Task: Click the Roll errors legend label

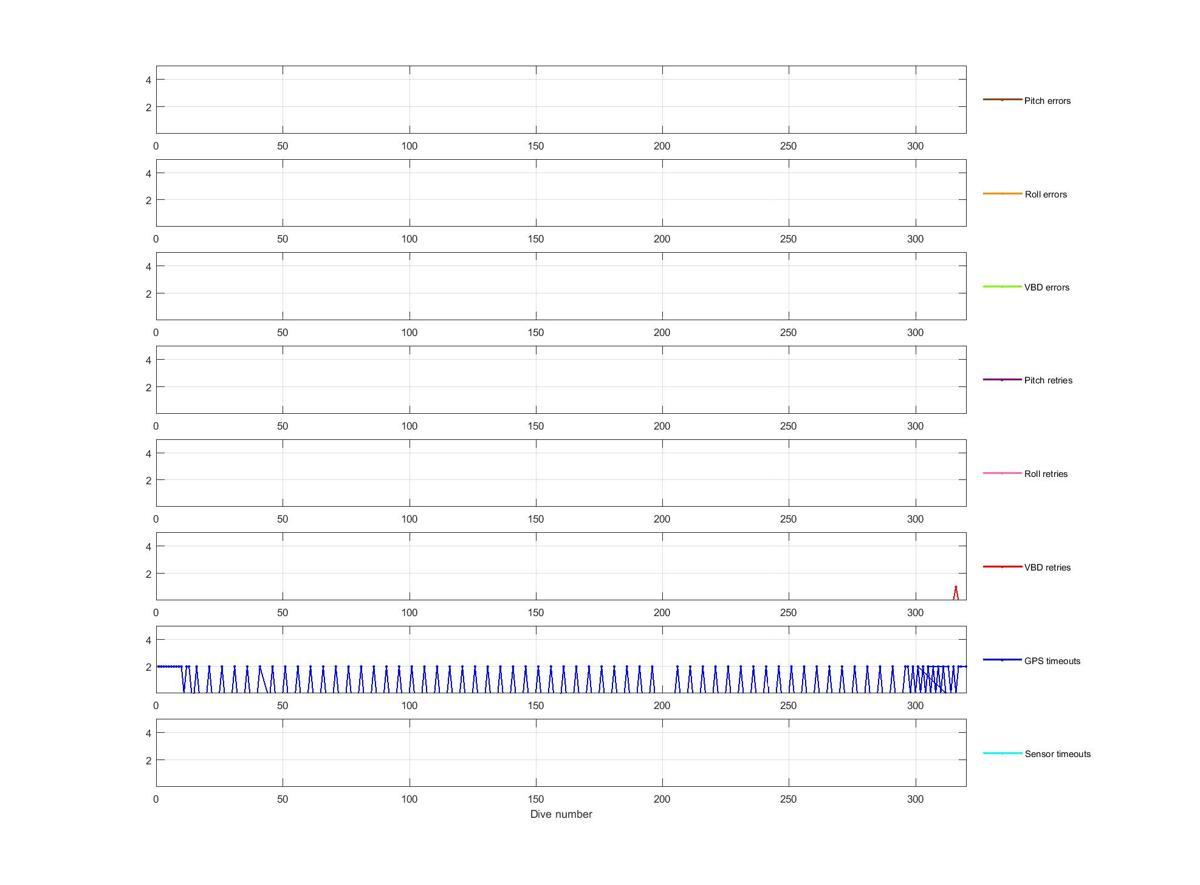Action: click(x=1045, y=194)
